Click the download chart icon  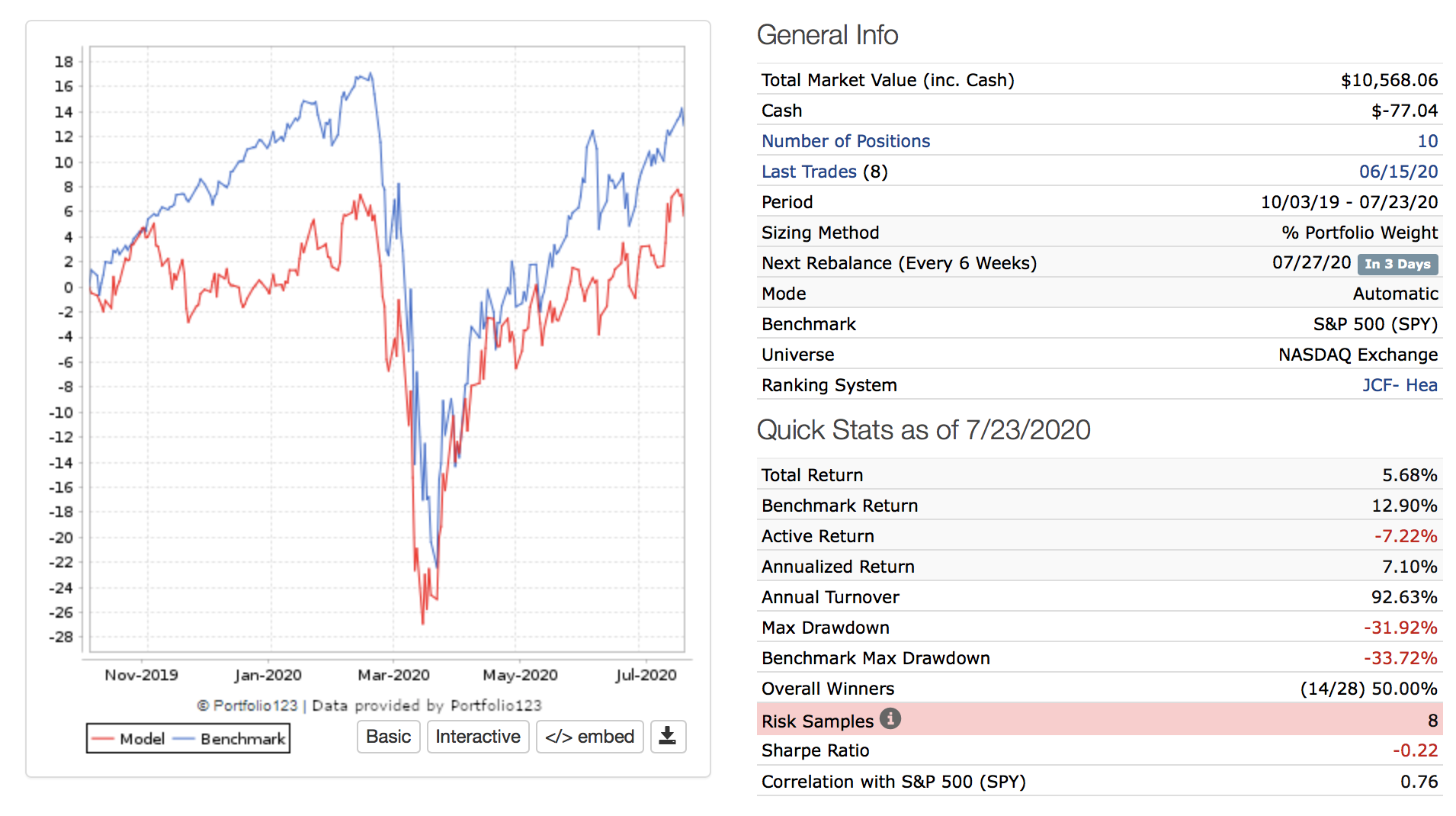tap(668, 737)
